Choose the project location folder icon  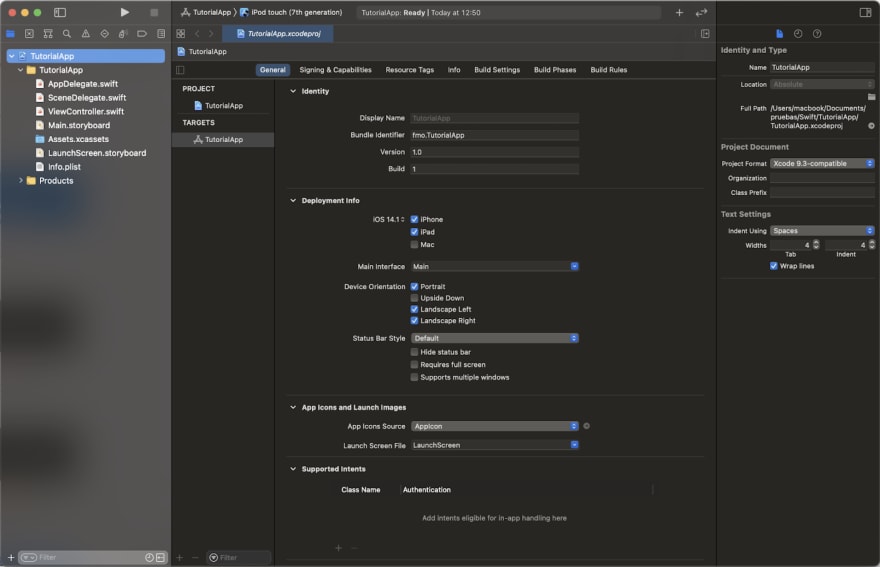pos(871,97)
